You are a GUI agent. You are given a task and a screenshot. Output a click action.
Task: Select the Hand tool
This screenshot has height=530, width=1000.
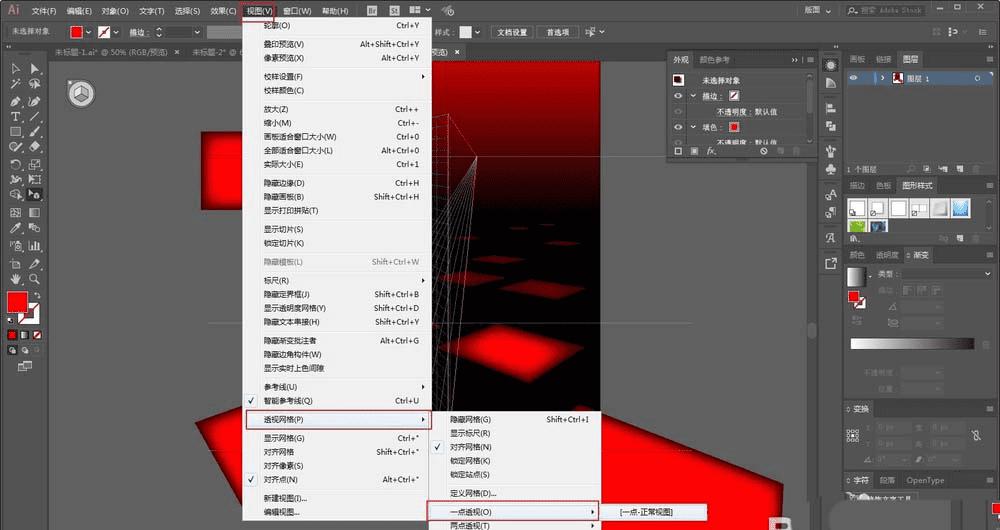[16, 279]
